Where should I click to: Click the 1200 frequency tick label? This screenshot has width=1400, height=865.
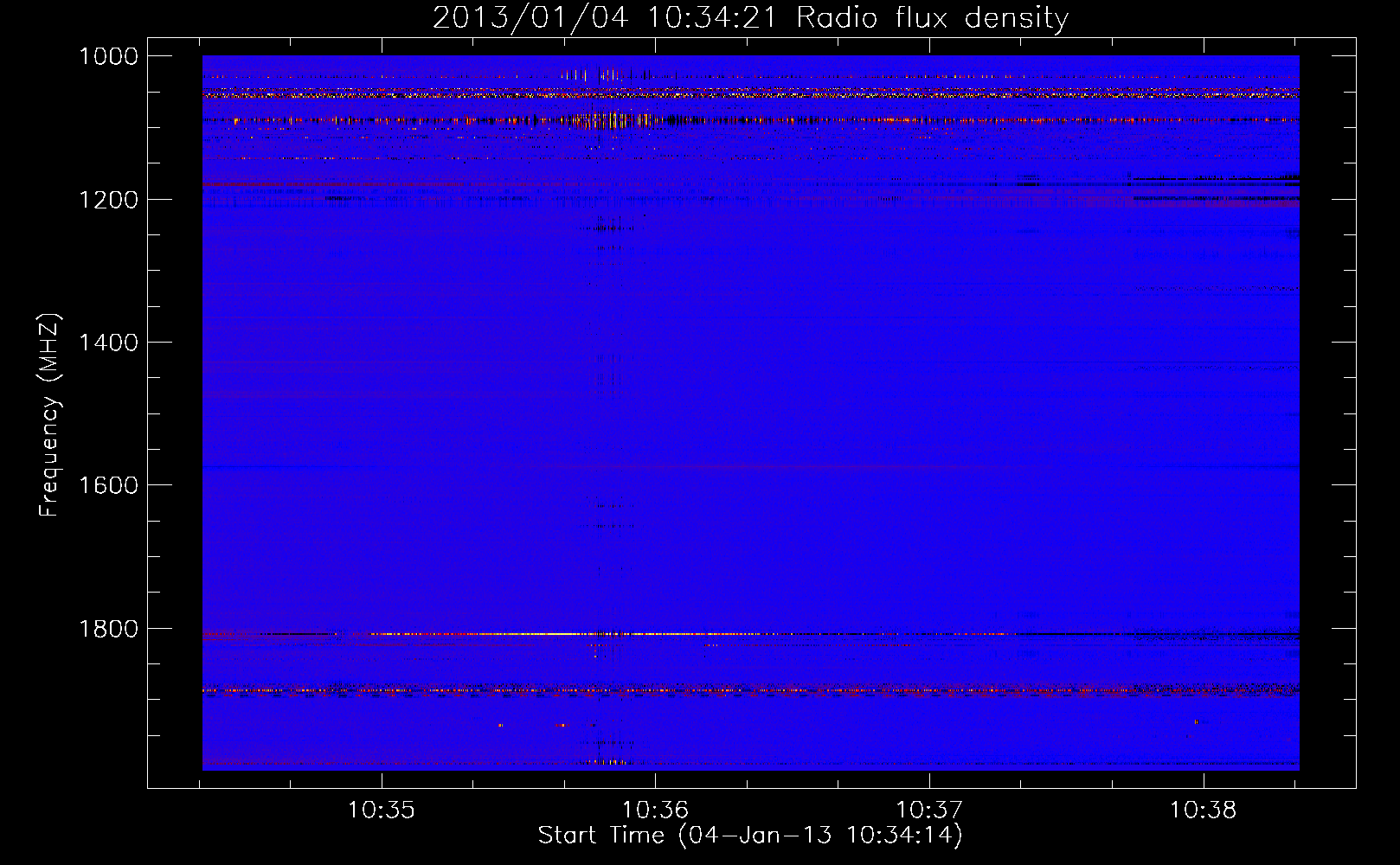tap(108, 200)
